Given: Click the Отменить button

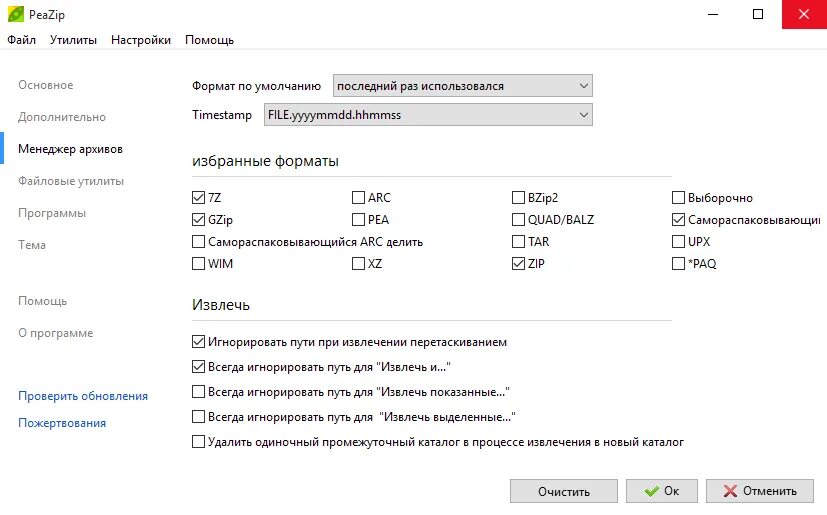Looking at the screenshot, I should pyautogui.click(x=760, y=491).
